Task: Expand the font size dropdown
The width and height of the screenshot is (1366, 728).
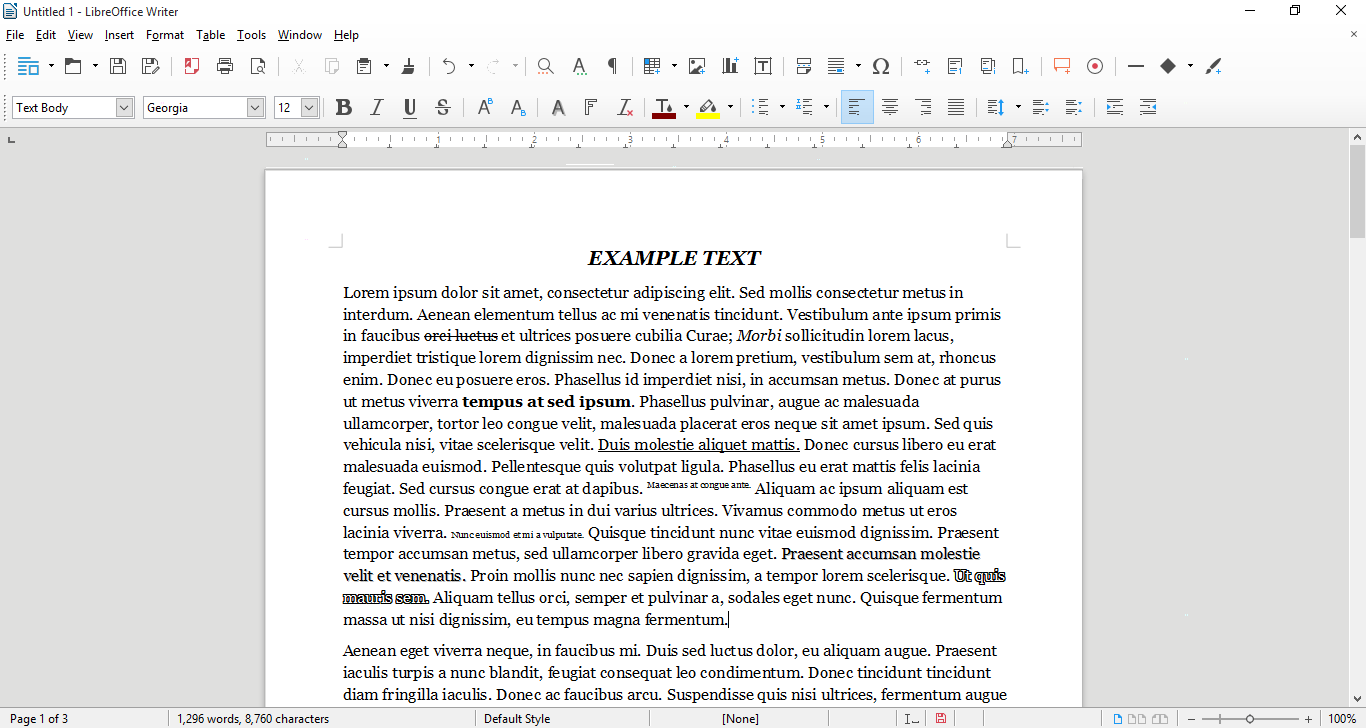Action: (309, 106)
